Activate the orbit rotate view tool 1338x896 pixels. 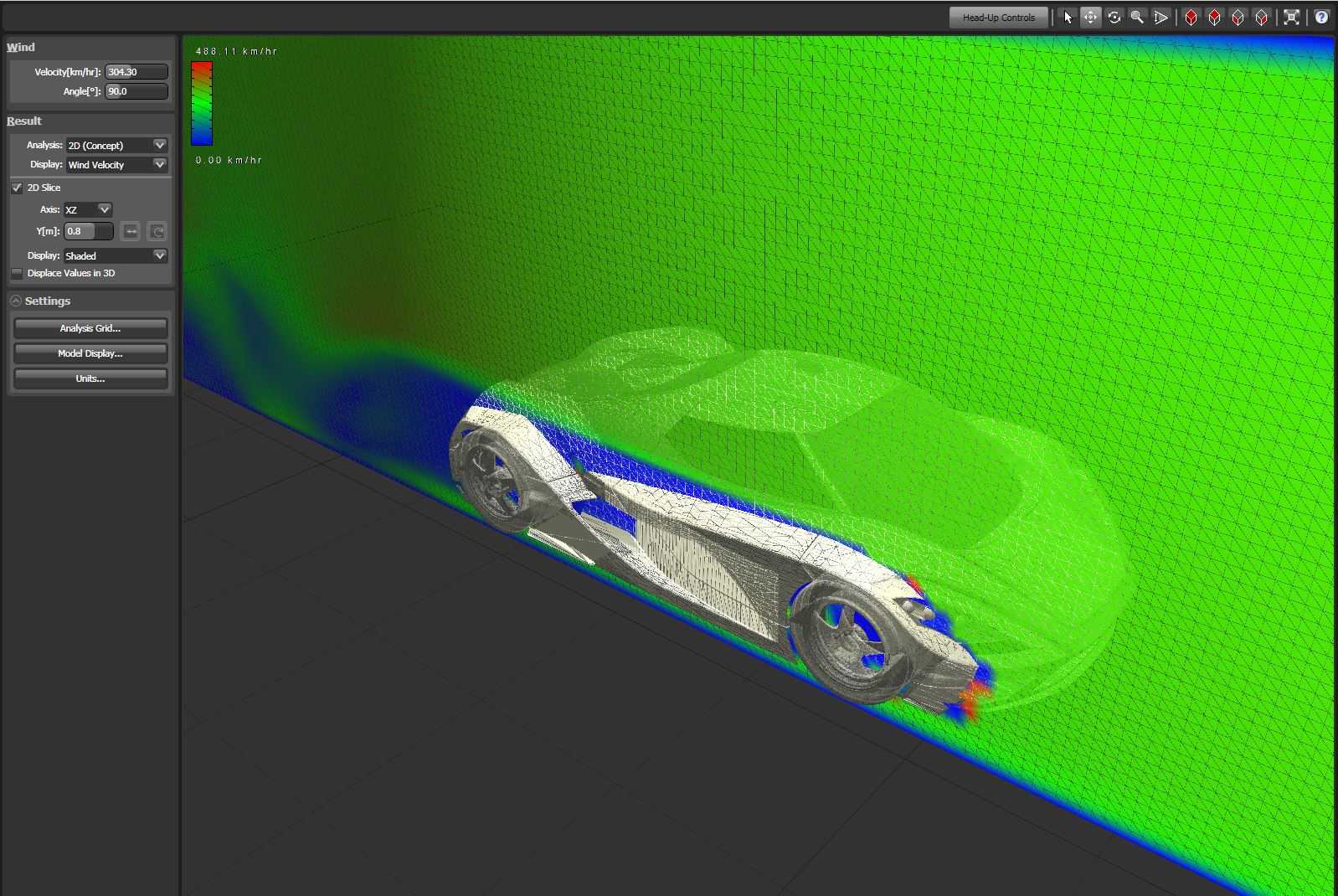[1114, 17]
